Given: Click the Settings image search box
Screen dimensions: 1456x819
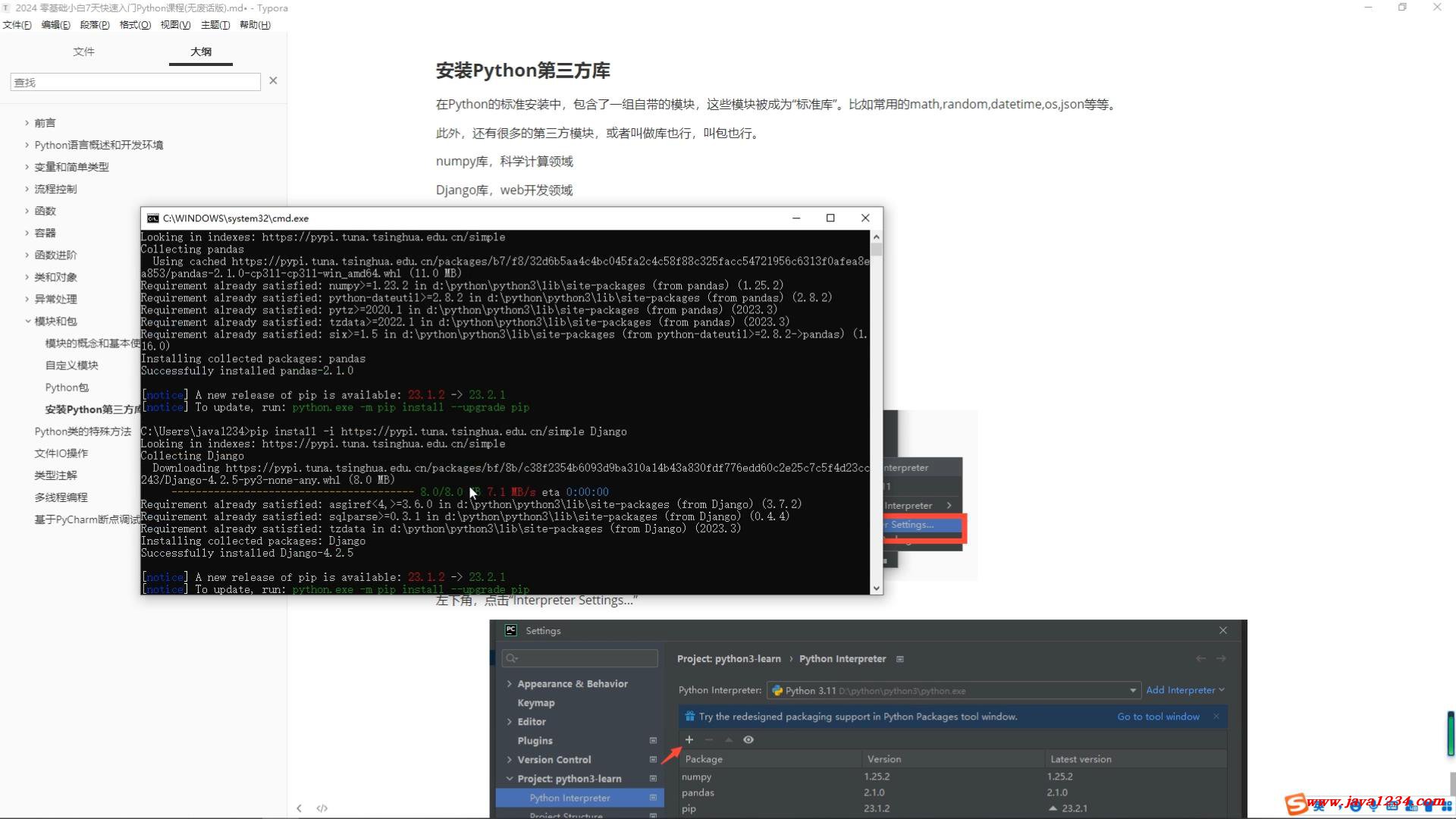Looking at the screenshot, I should click(x=579, y=658).
